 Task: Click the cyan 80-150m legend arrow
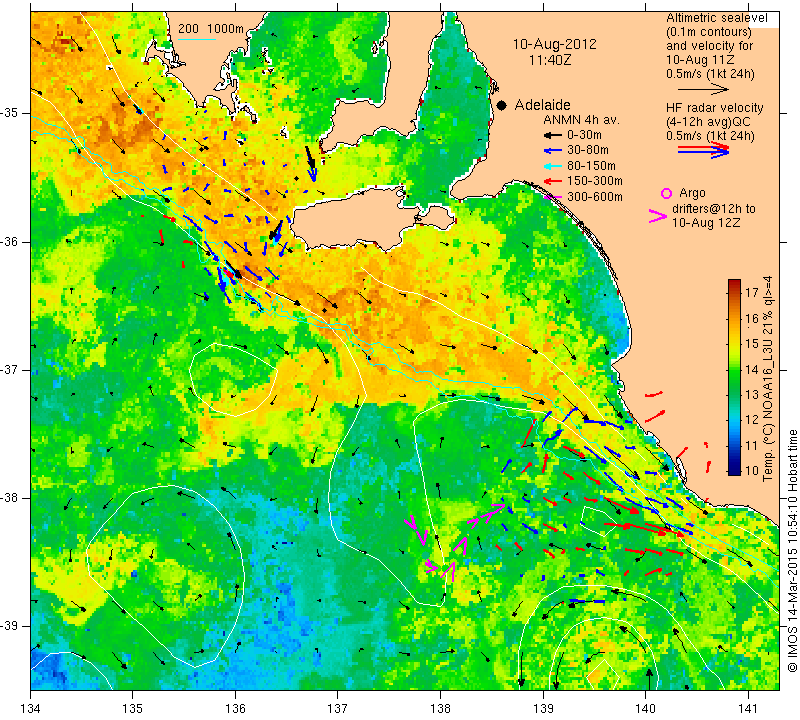552,166
